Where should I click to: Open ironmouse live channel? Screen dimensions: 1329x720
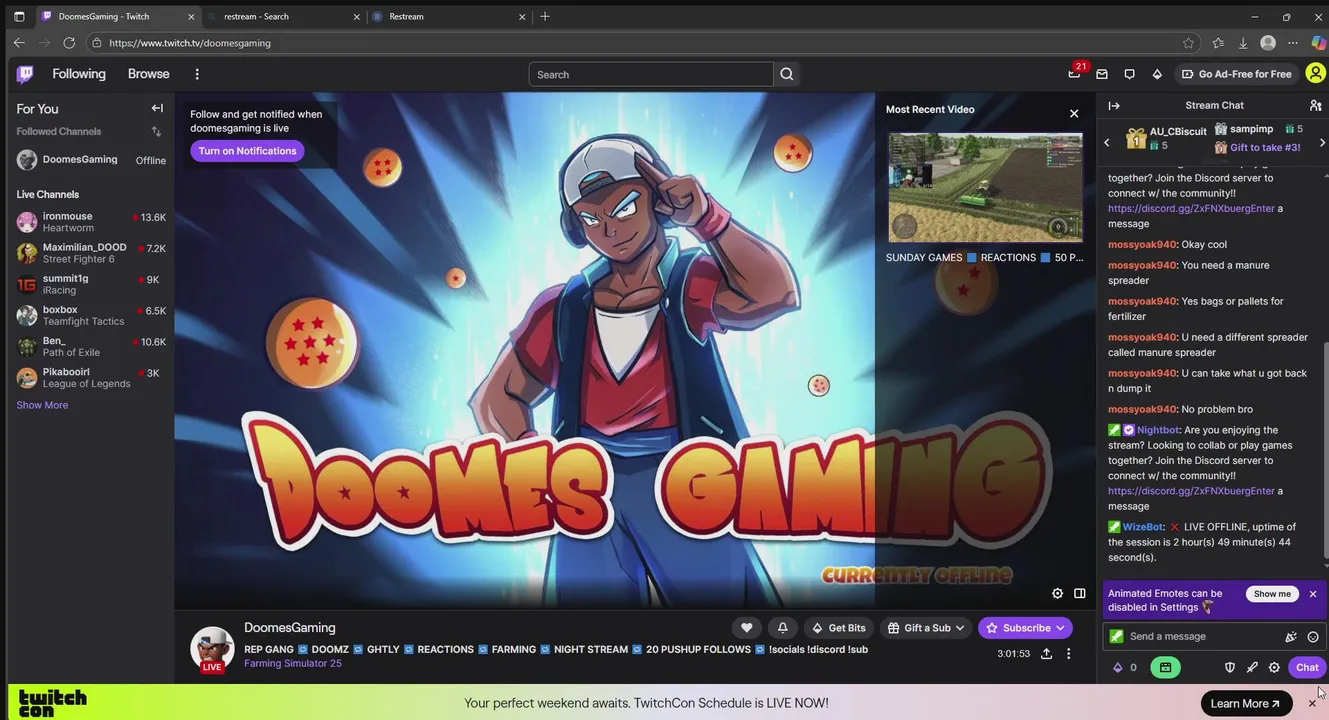(91, 222)
